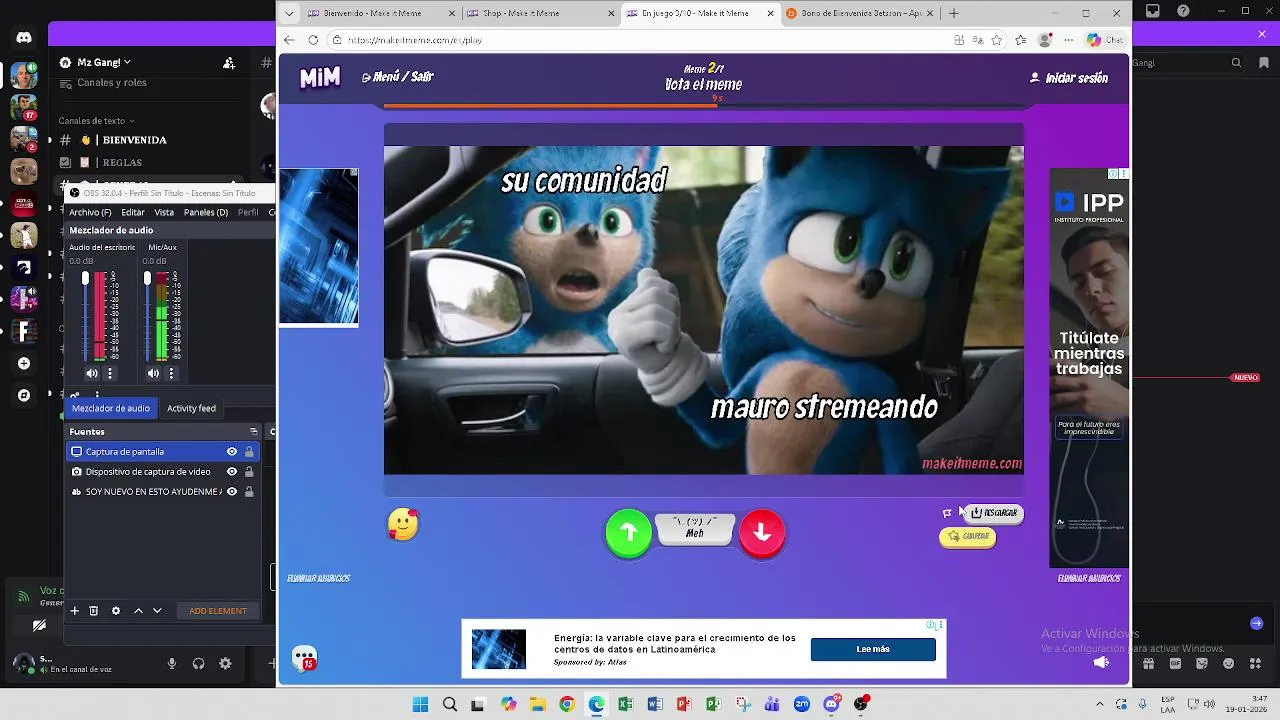This screenshot has height=720, width=1280.
Task: Switch to Mezclador de audio tab
Action: (x=111, y=408)
